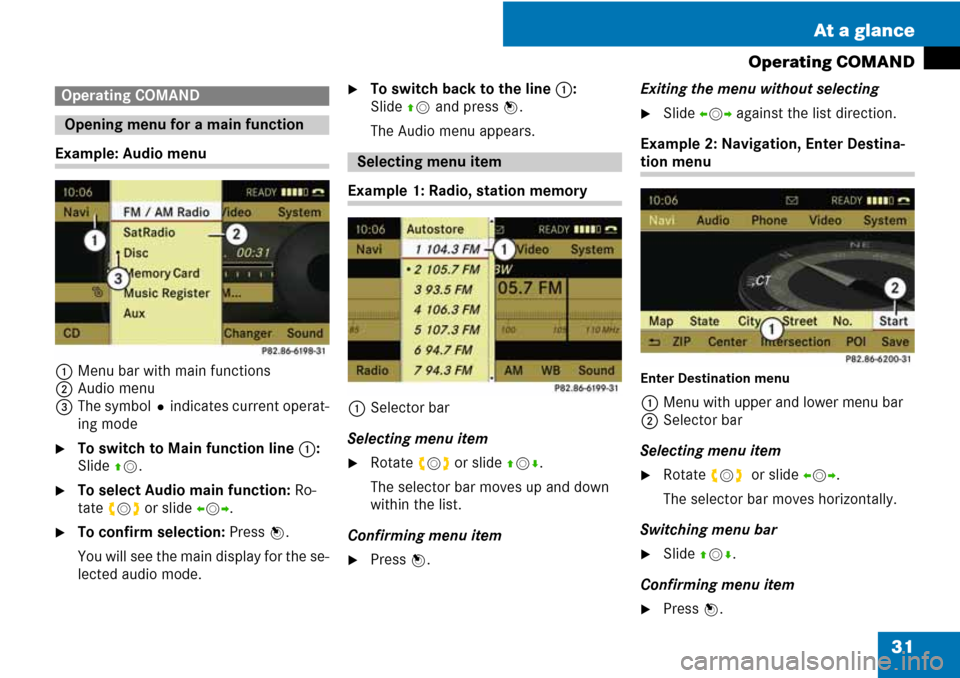Click slide up-down icon under 'Switching menu bar'
The width and height of the screenshot is (960, 678).
[x=715, y=555]
